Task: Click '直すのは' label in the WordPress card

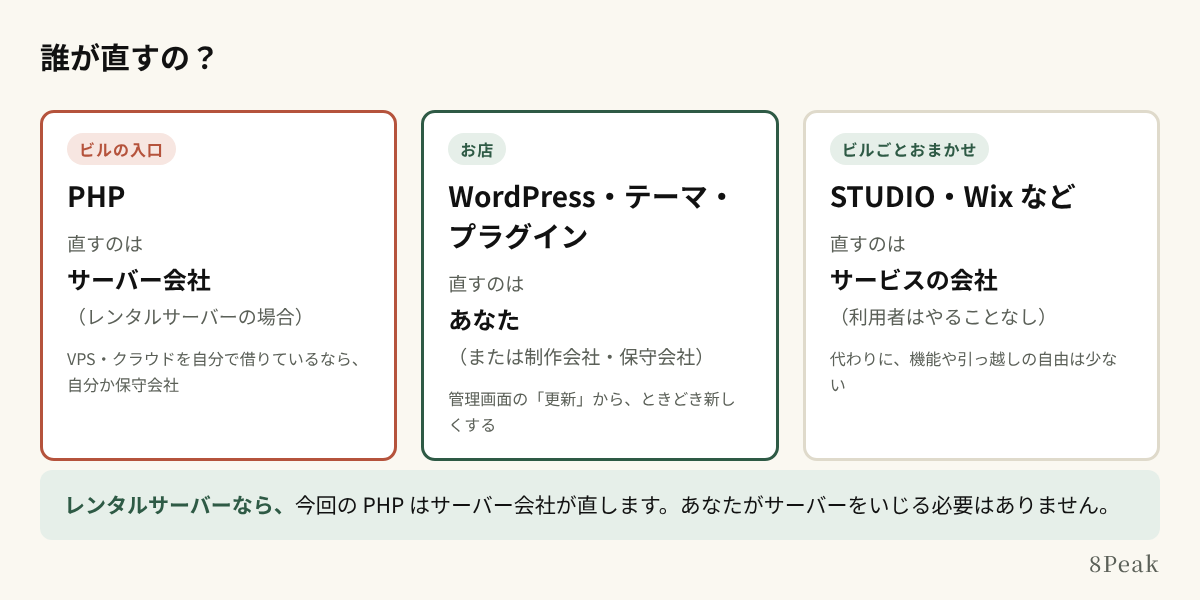Action: coord(486,284)
